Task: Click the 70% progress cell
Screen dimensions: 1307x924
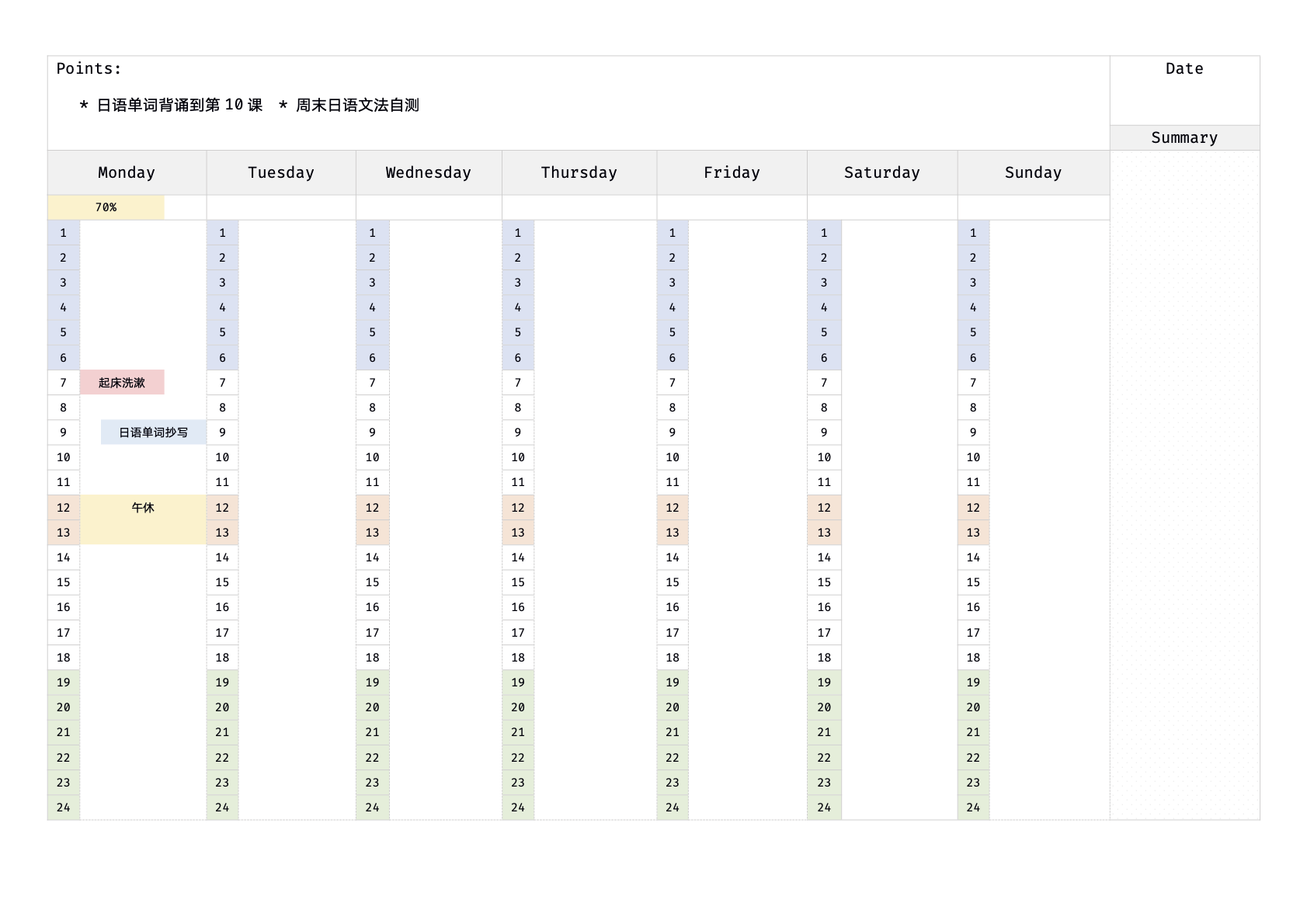Action: point(106,207)
